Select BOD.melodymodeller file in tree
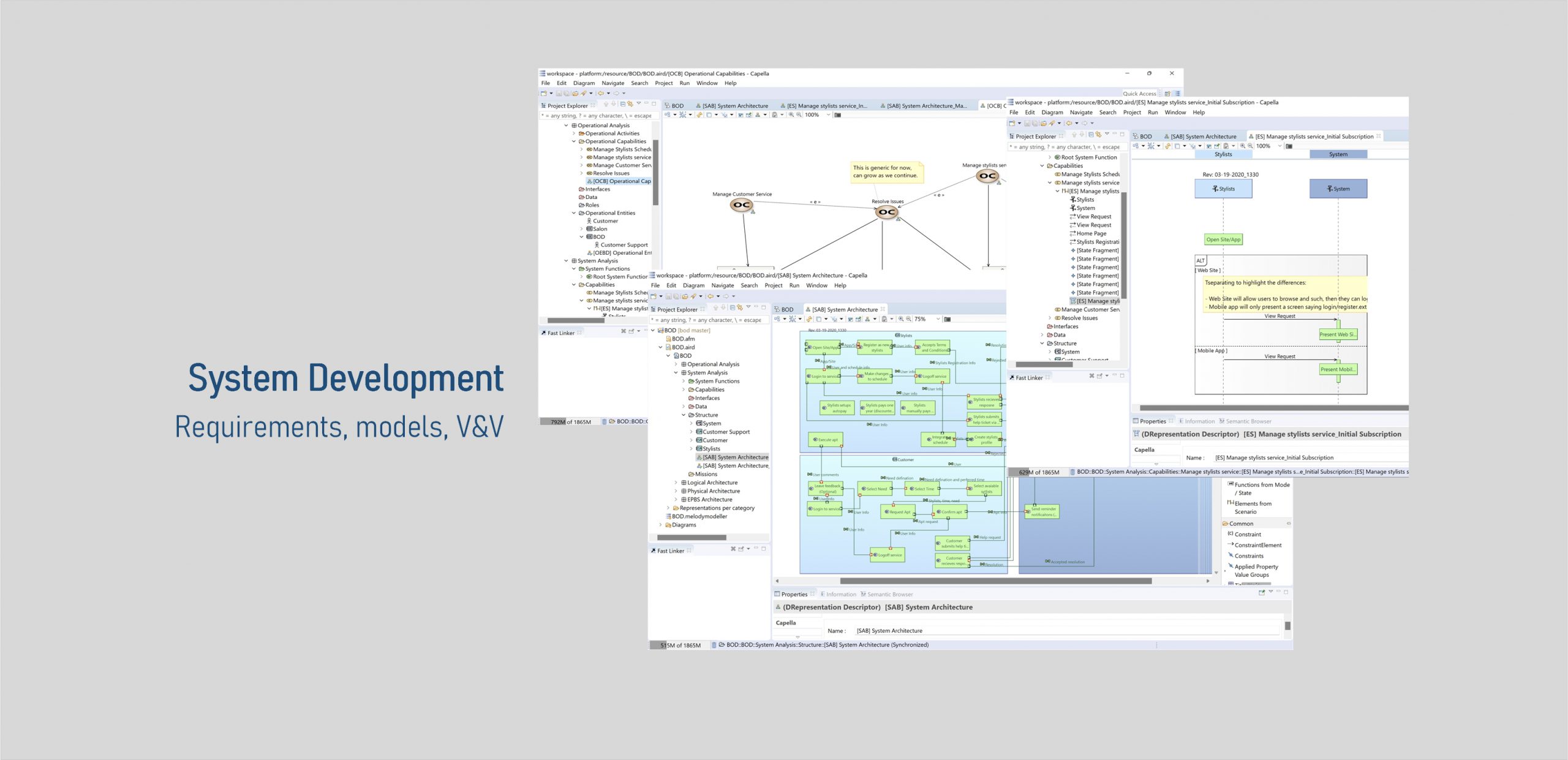This screenshot has height=760, width=1568. [x=696, y=516]
